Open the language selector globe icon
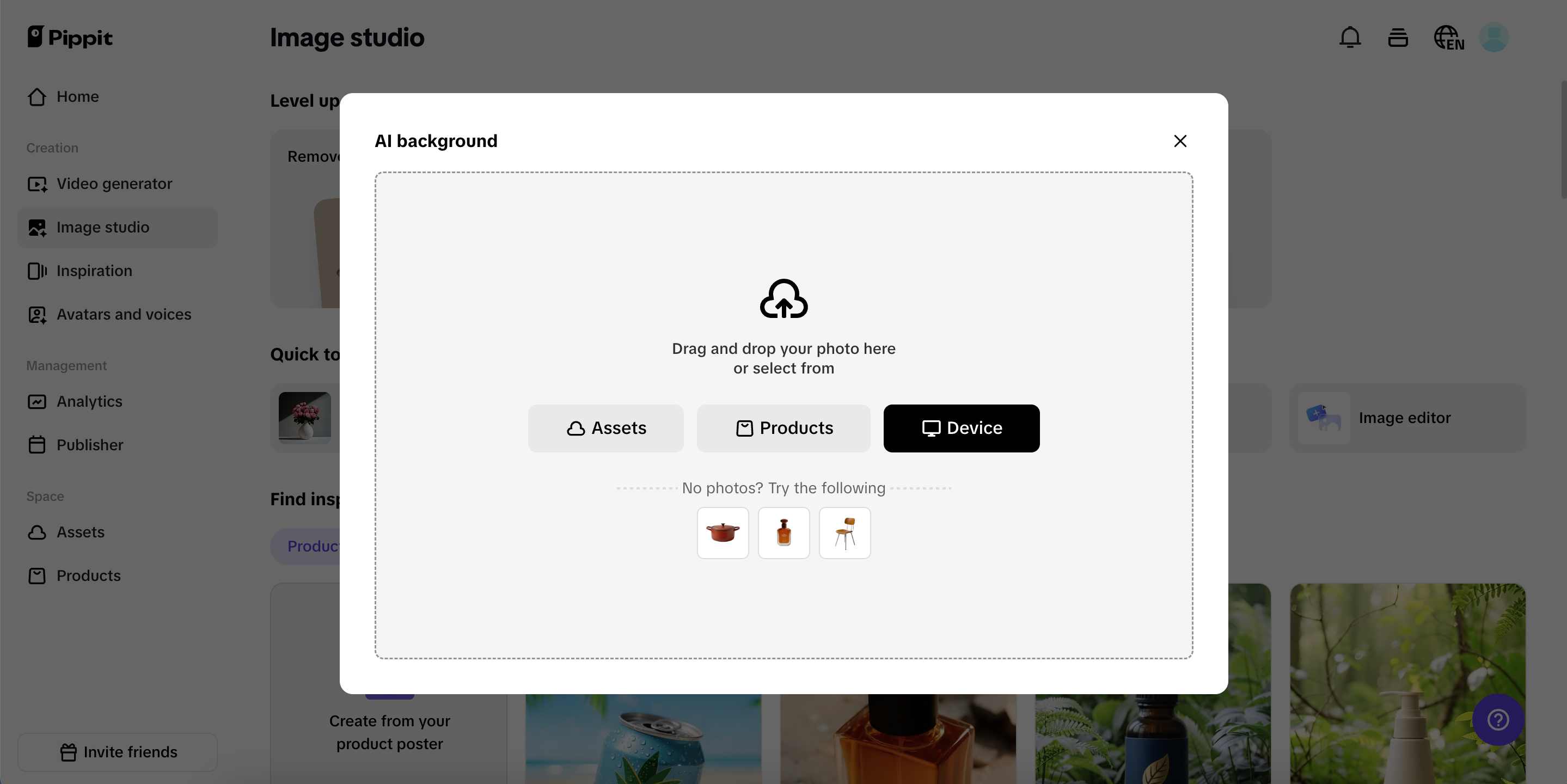This screenshot has width=1567, height=784. pos(1448,38)
